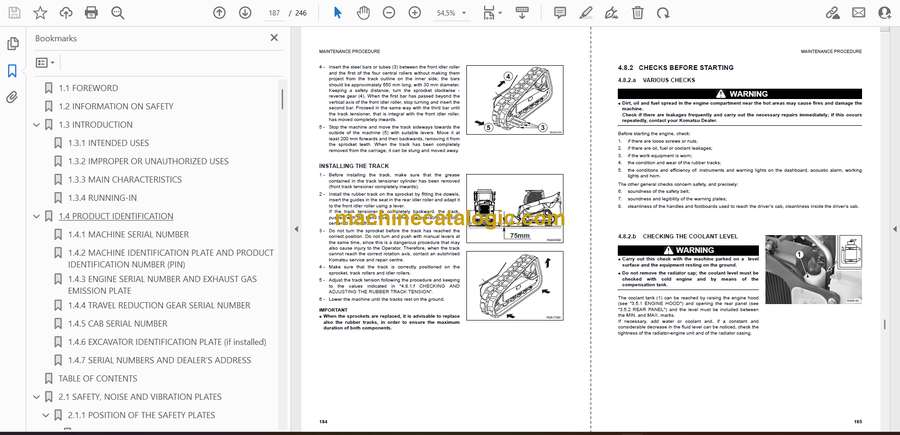Open 1.4.2 MACHINE IDENTIFICATION PLATE bookmark
Image resolution: width=900 pixels, height=435 pixels.
pos(171,258)
